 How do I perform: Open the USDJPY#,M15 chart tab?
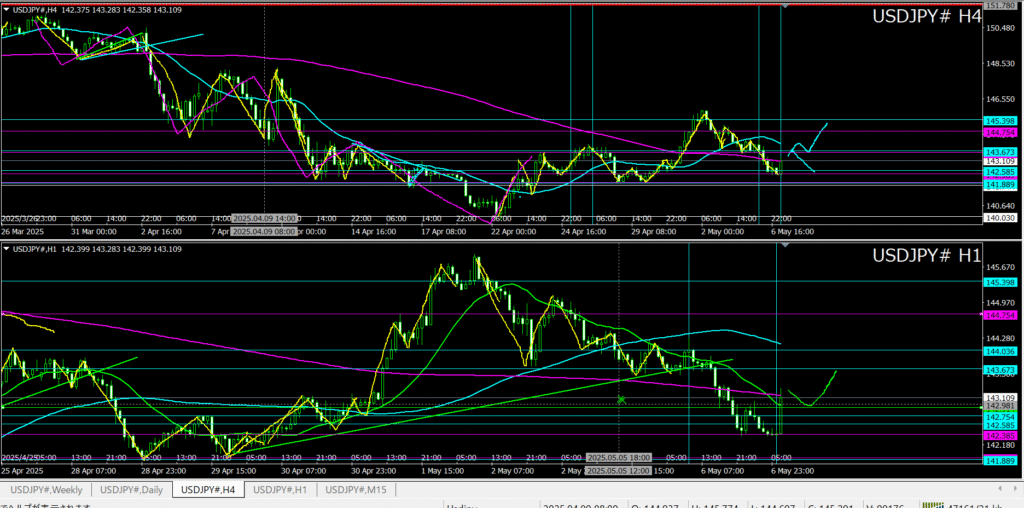tap(357, 489)
